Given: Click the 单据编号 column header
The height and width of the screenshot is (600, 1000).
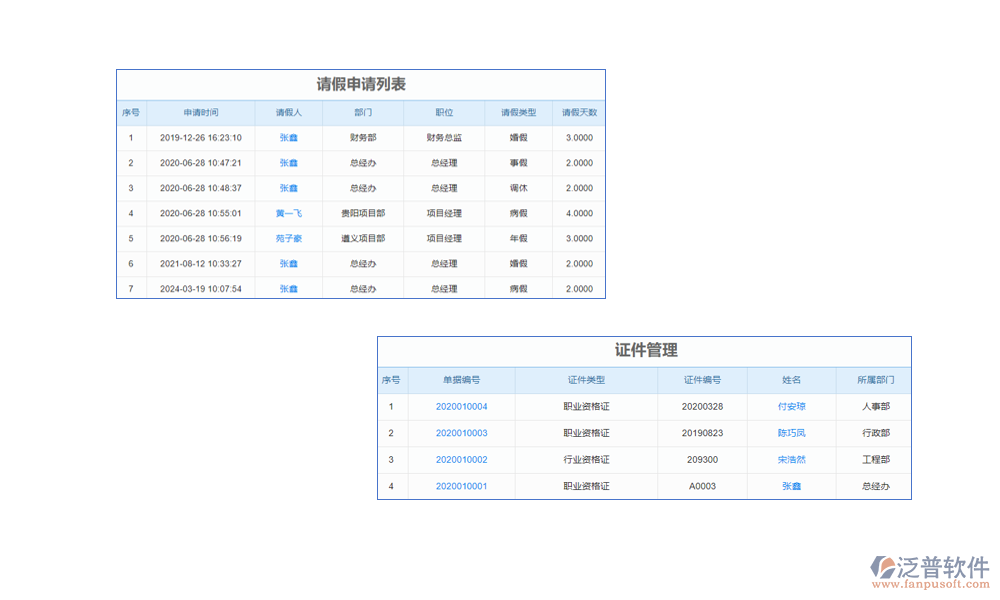Looking at the screenshot, I should point(461,380).
